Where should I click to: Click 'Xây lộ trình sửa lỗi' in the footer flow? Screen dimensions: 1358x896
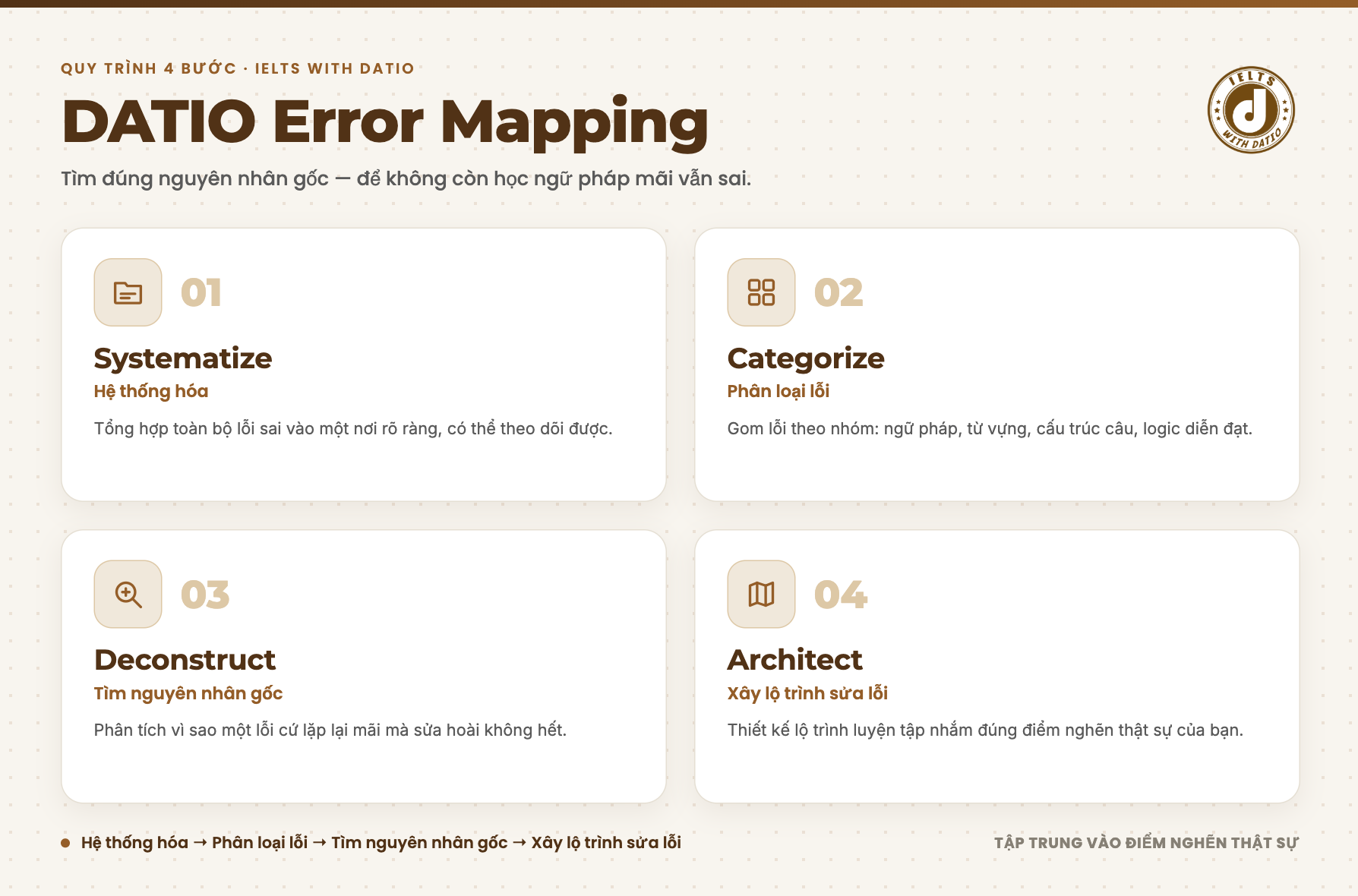pos(606,843)
